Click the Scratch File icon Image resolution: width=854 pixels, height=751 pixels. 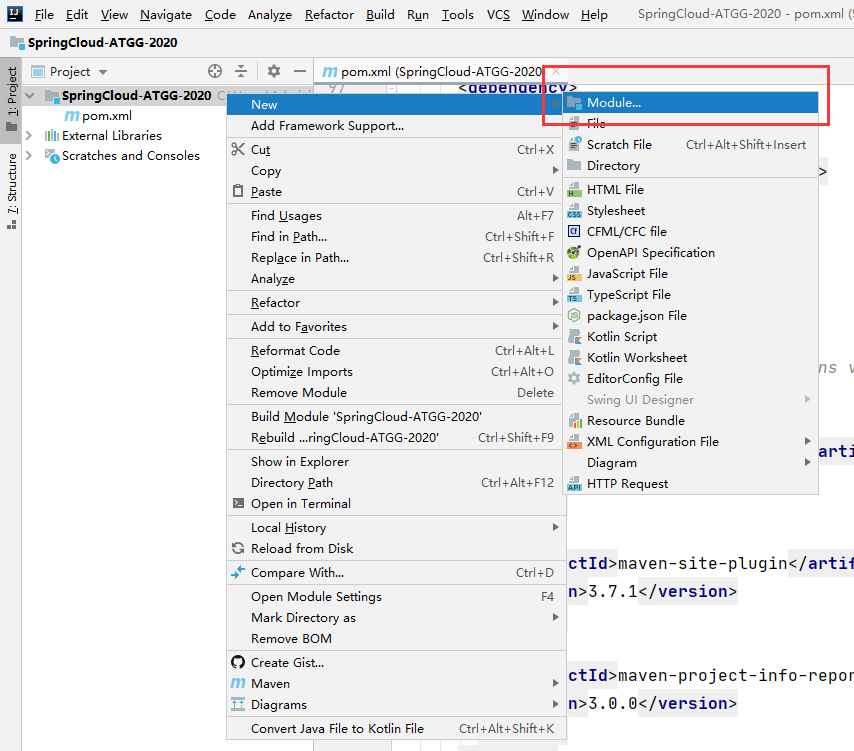(x=574, y=144)
